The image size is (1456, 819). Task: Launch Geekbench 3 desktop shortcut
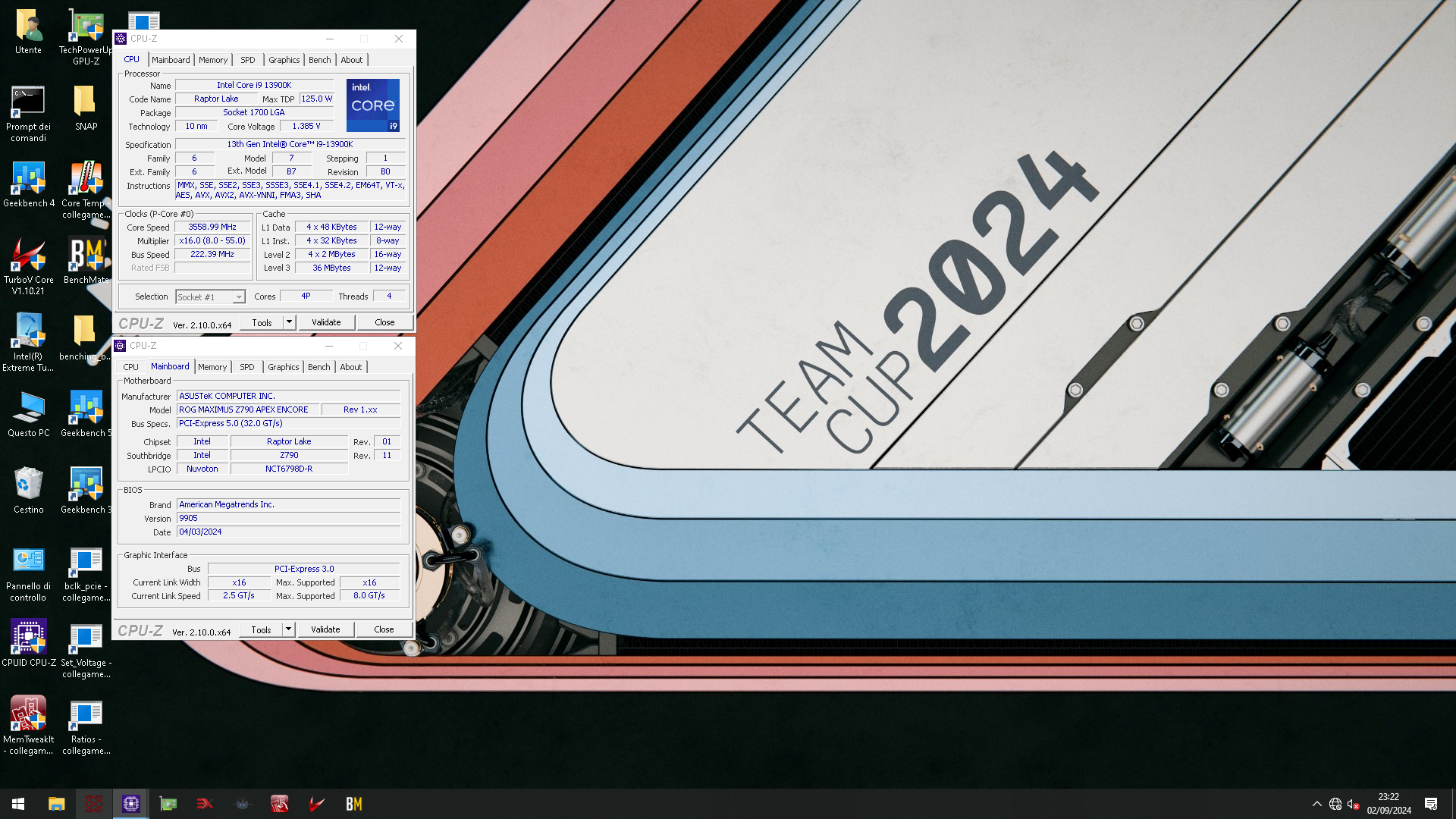coord(86,491)
